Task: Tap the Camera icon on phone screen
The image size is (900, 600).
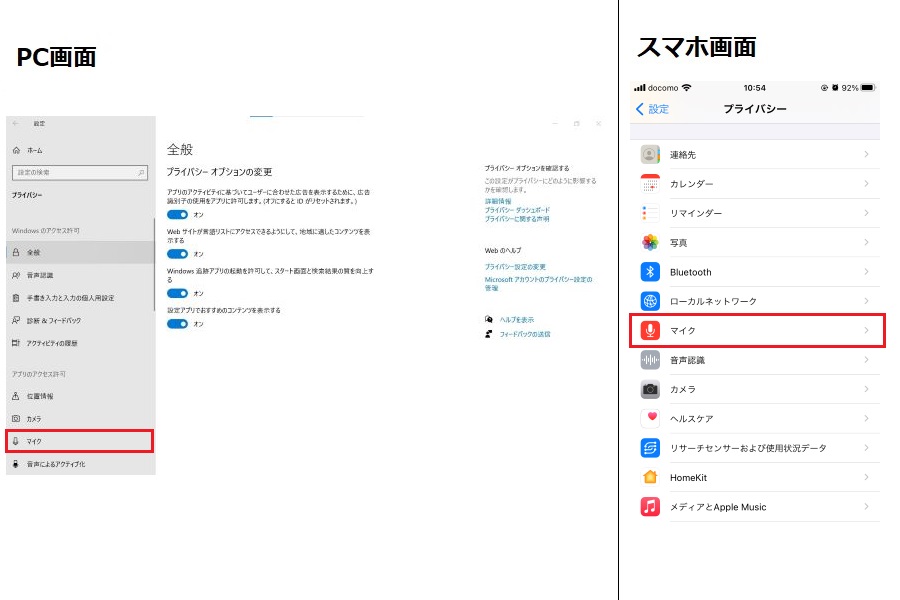Action: coord(651,389)
